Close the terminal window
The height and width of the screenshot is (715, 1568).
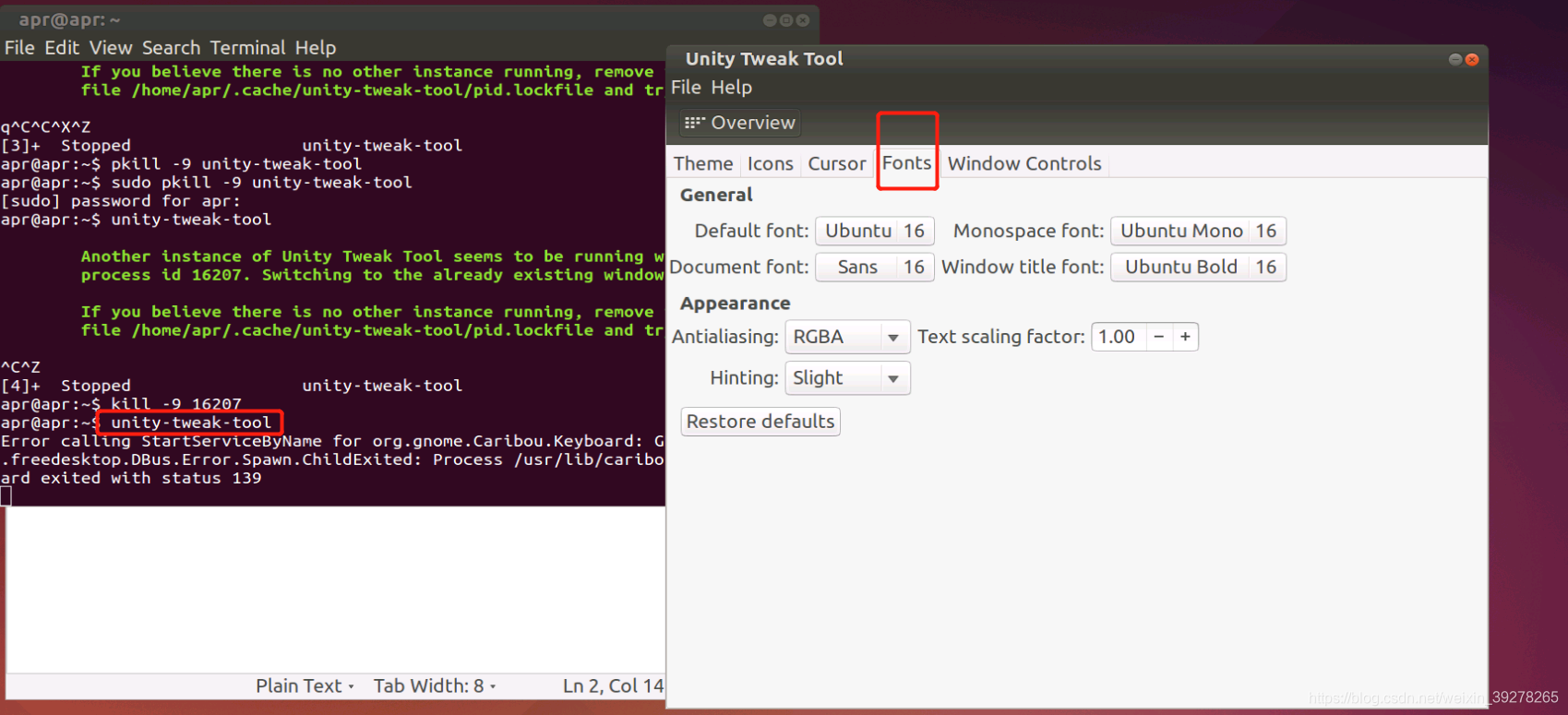tap(803, 20)
